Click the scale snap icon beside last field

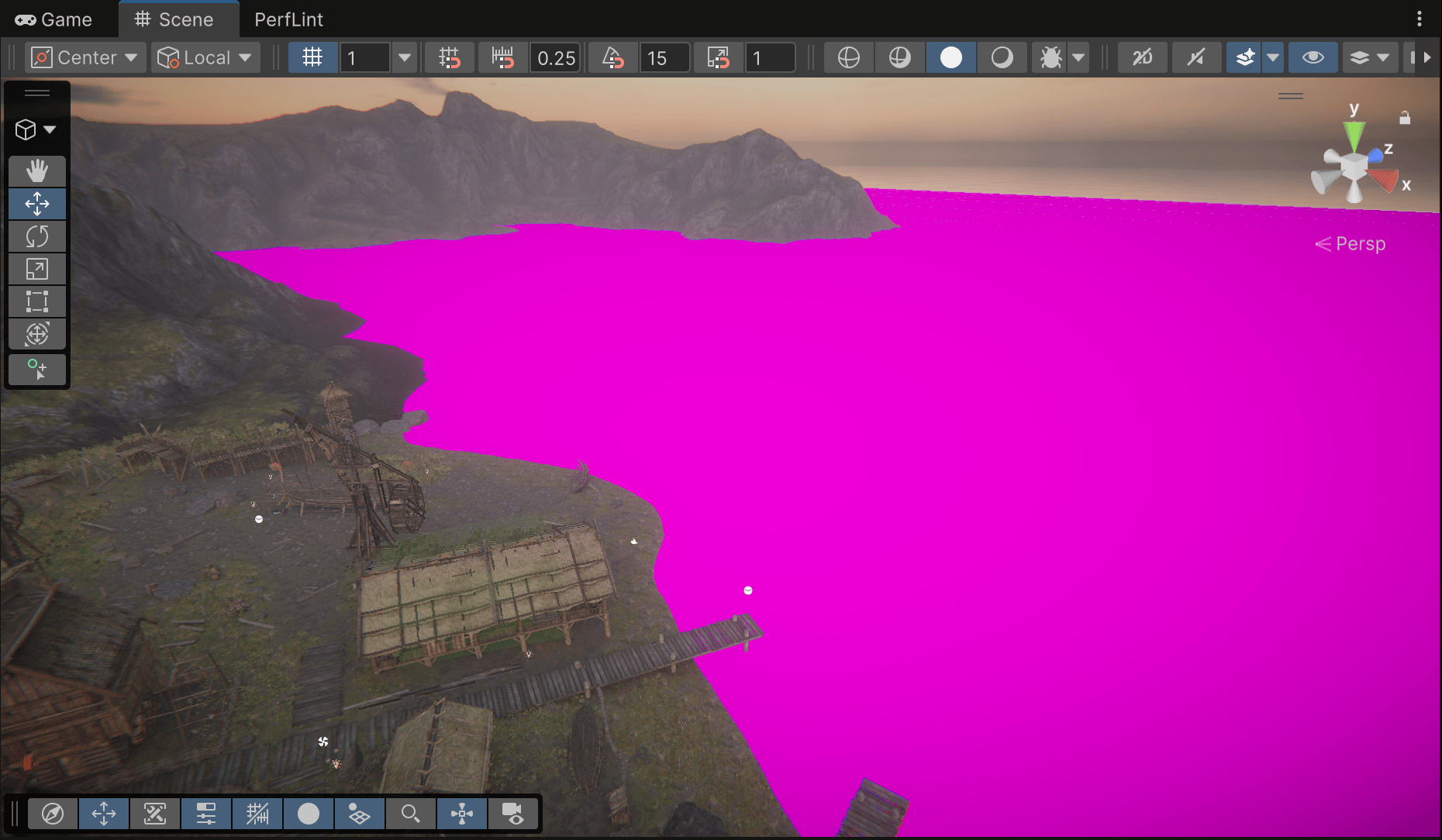719,57
